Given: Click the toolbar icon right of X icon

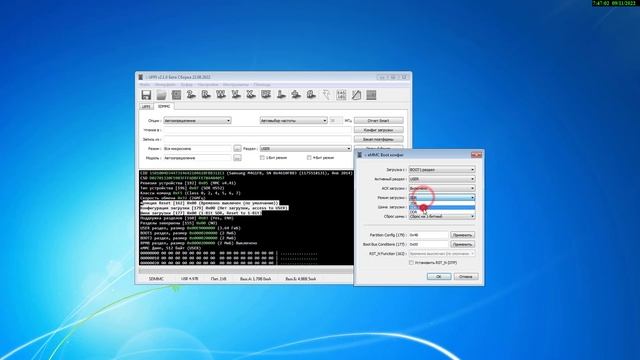Looking at the screenshot, I should (x=266, y=95).
